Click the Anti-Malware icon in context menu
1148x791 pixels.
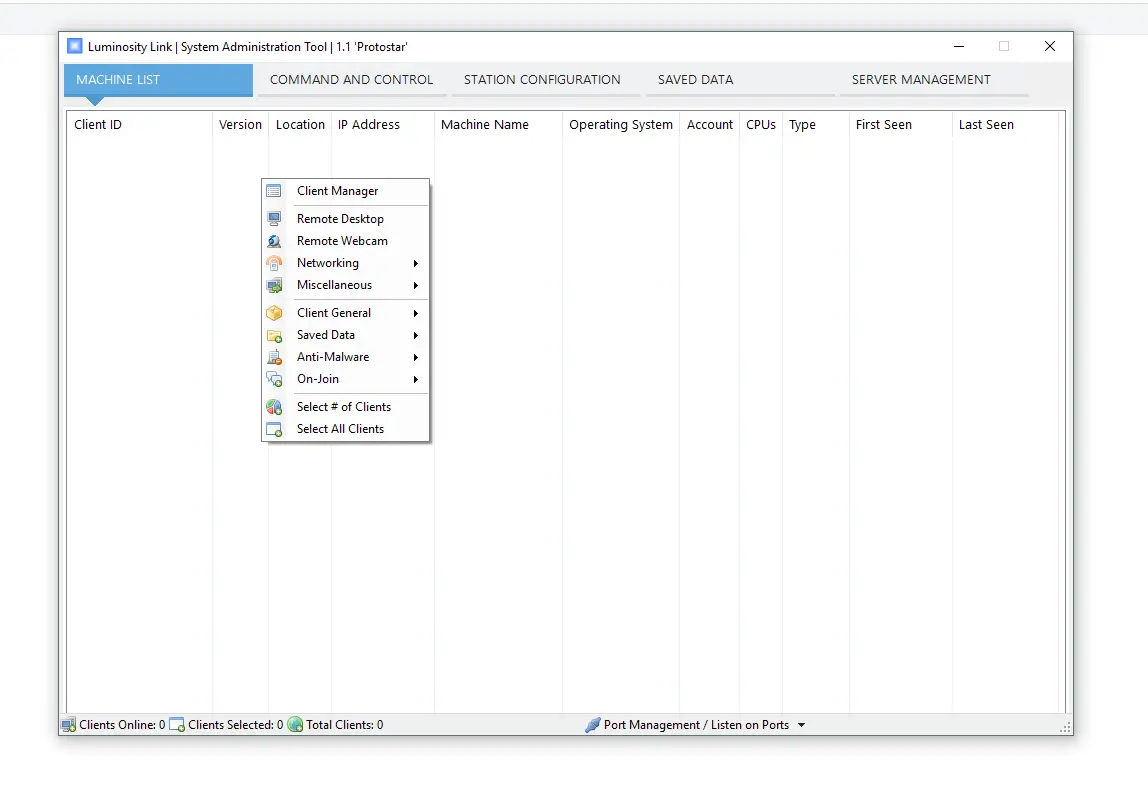tap(274, 357)
